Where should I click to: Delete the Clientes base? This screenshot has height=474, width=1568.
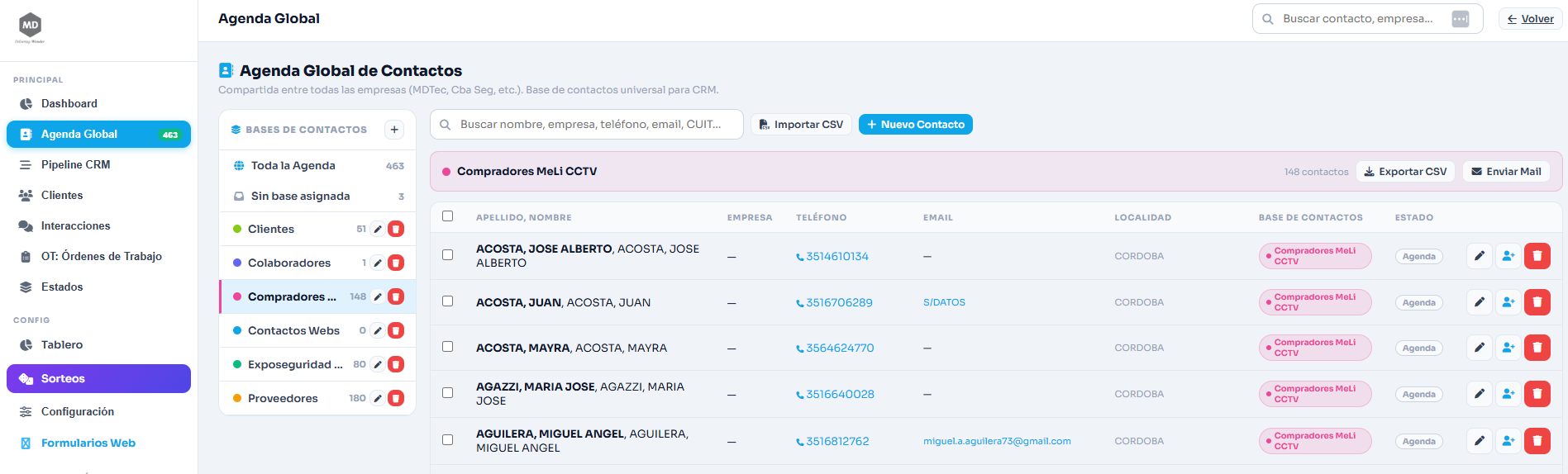[x=396, y=229]
